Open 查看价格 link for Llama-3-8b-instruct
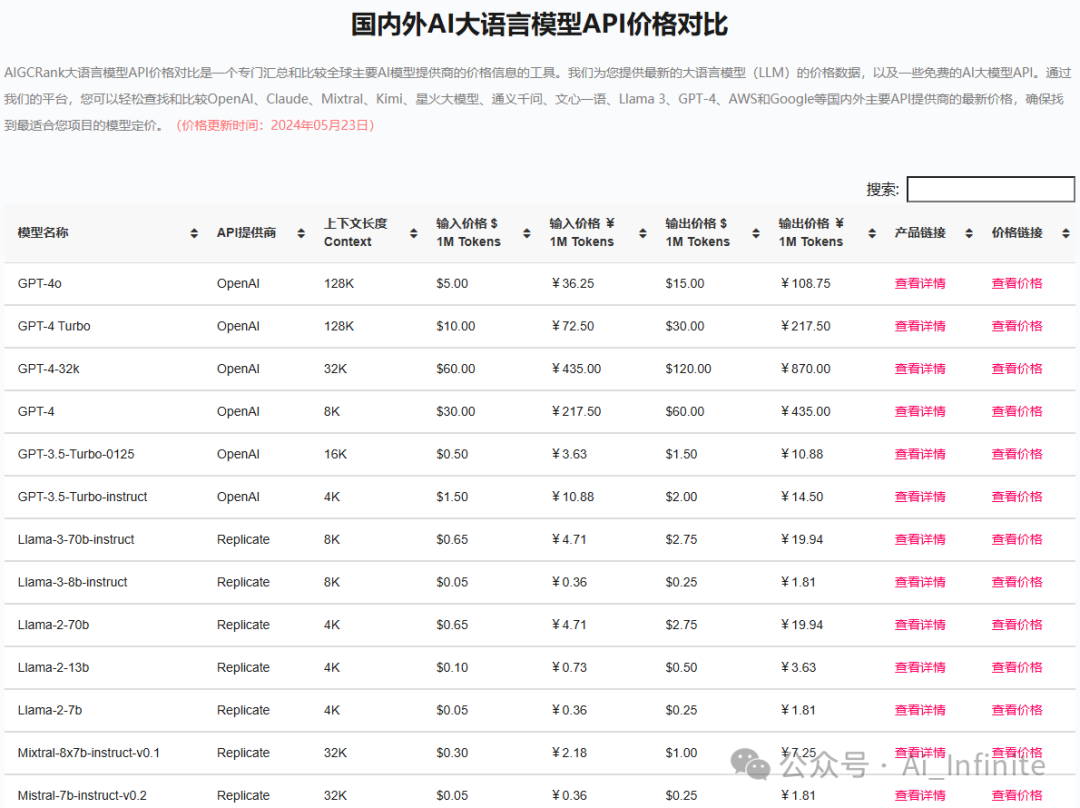1080x808 pixels. point(1017,582)
